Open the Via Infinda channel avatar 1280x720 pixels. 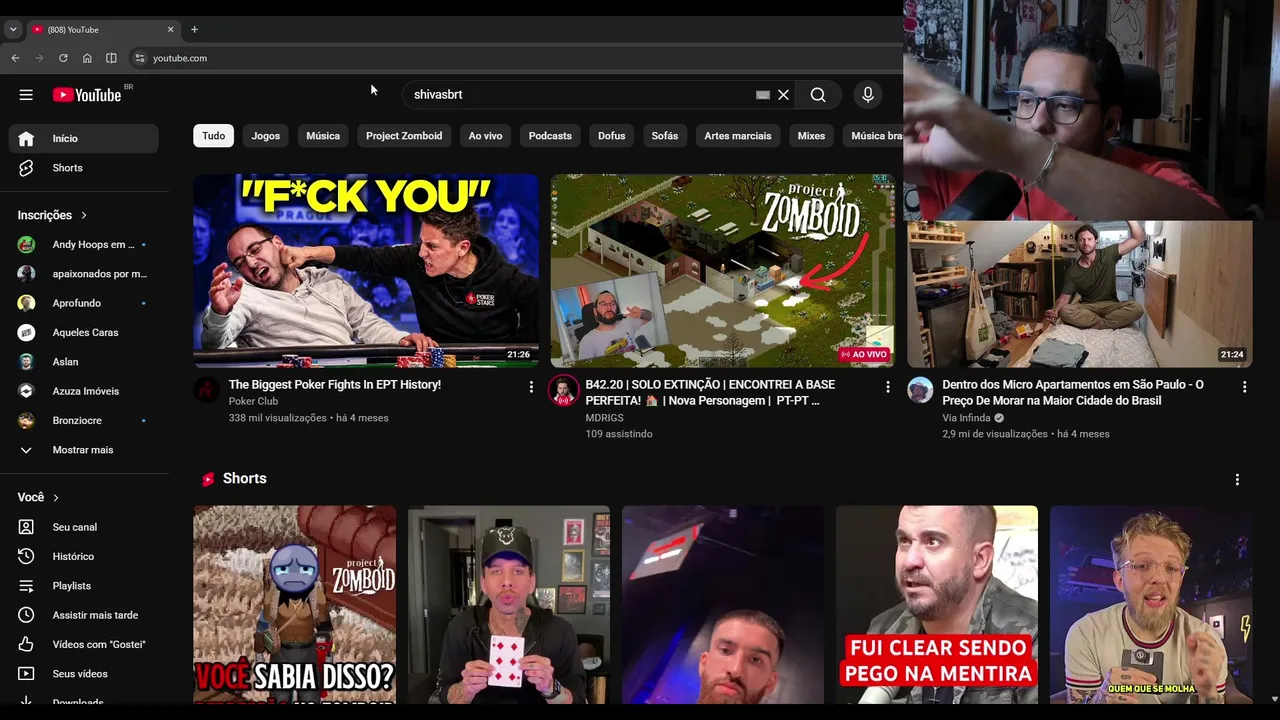920,390
